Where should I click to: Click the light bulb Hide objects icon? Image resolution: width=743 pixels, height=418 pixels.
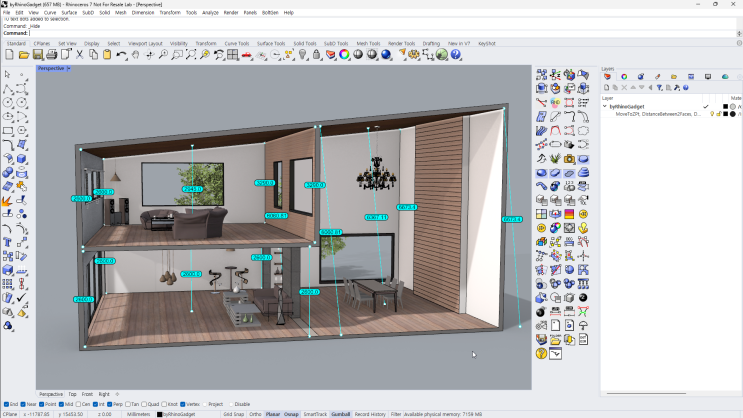[303, 55]
